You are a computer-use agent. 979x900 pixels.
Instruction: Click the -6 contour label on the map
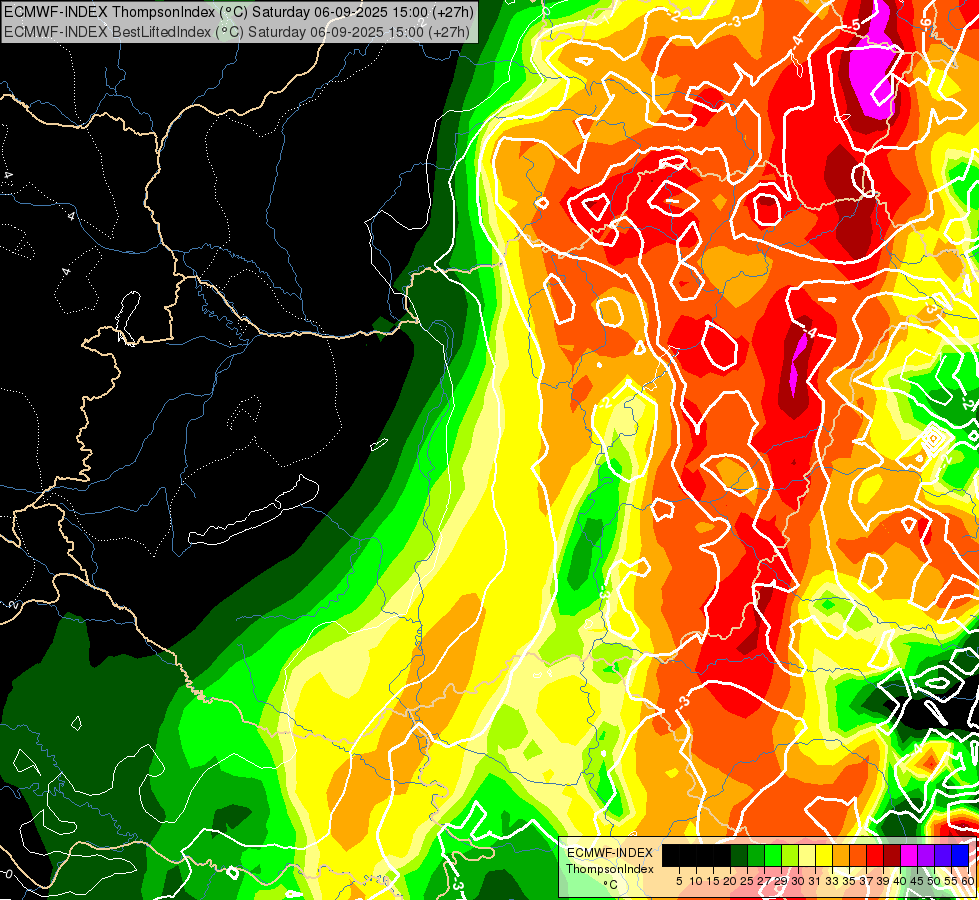[x=927, y=23]
